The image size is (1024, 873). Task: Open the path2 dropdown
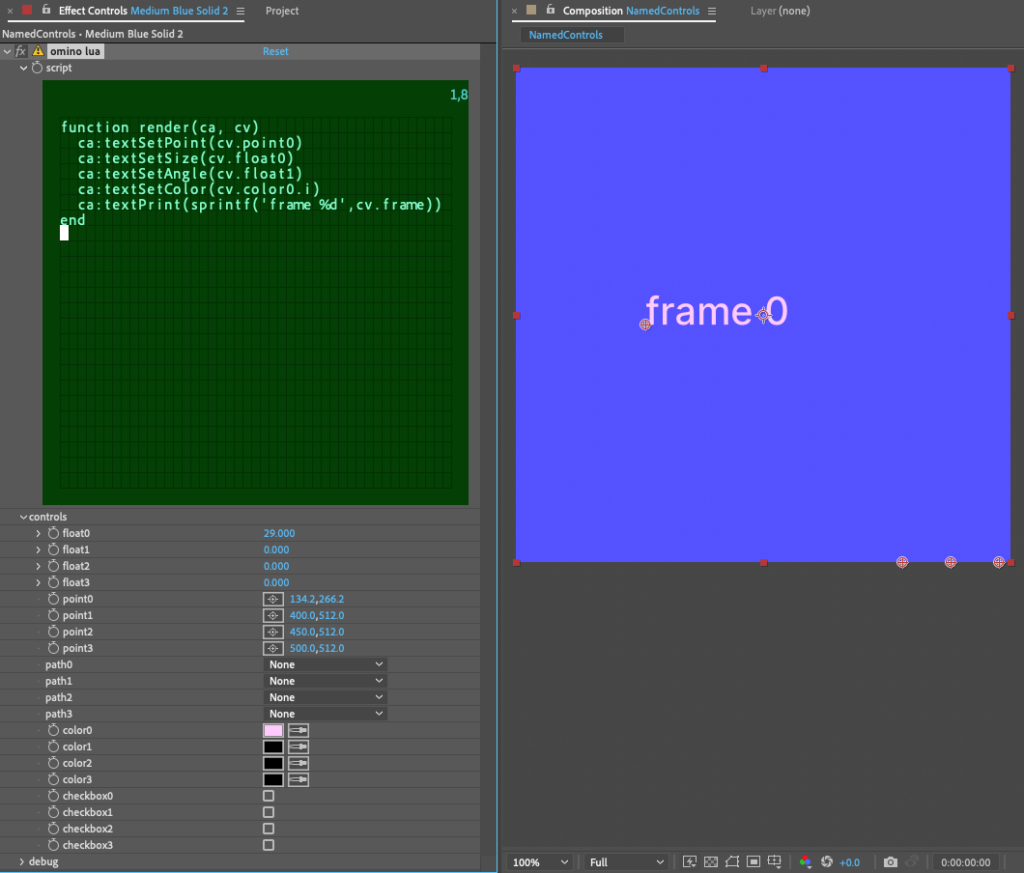tap(325, 697)
